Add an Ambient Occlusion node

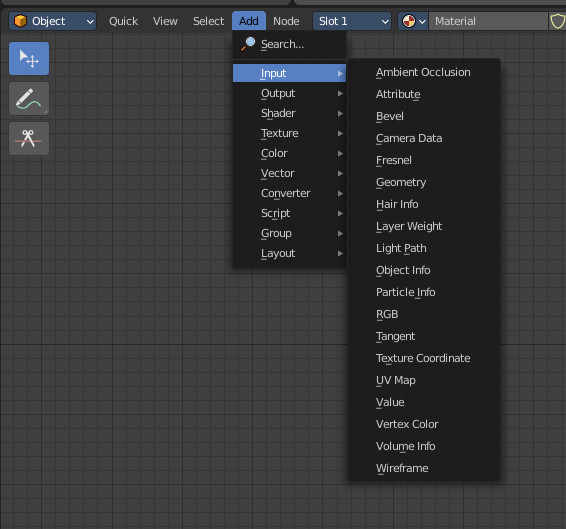pyautogui.click(x=424, y=72)
